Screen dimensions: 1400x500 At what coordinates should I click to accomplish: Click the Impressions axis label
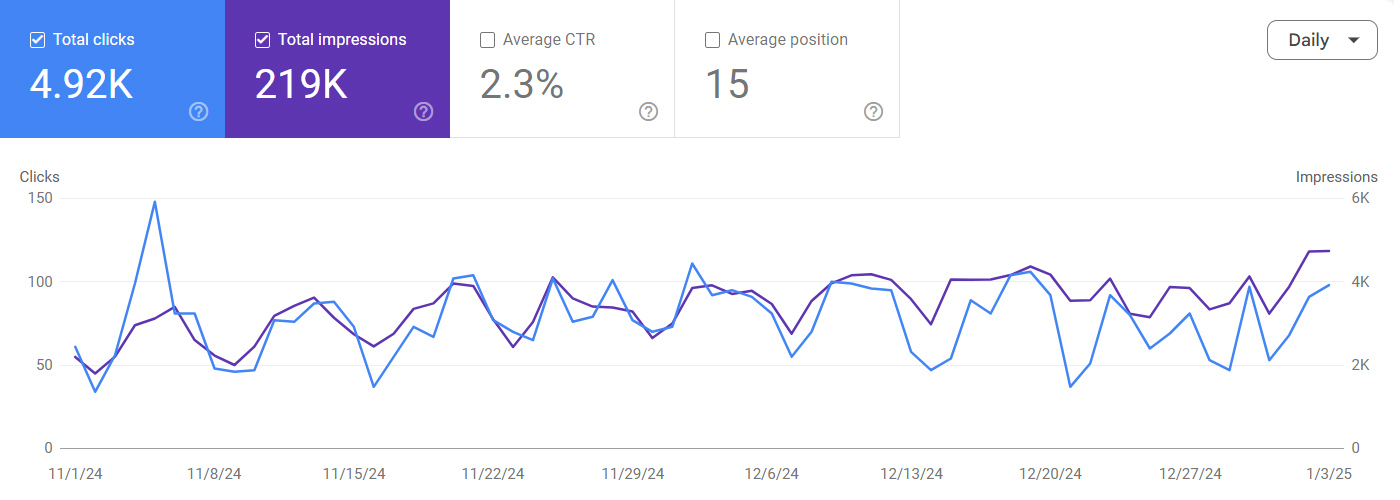coord(1336,177)
